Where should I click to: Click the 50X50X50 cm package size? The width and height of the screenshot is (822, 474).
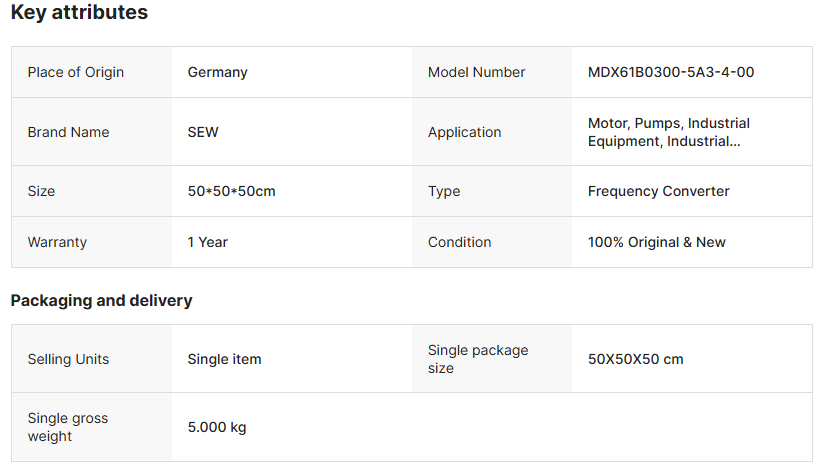(x=636, y=359)
